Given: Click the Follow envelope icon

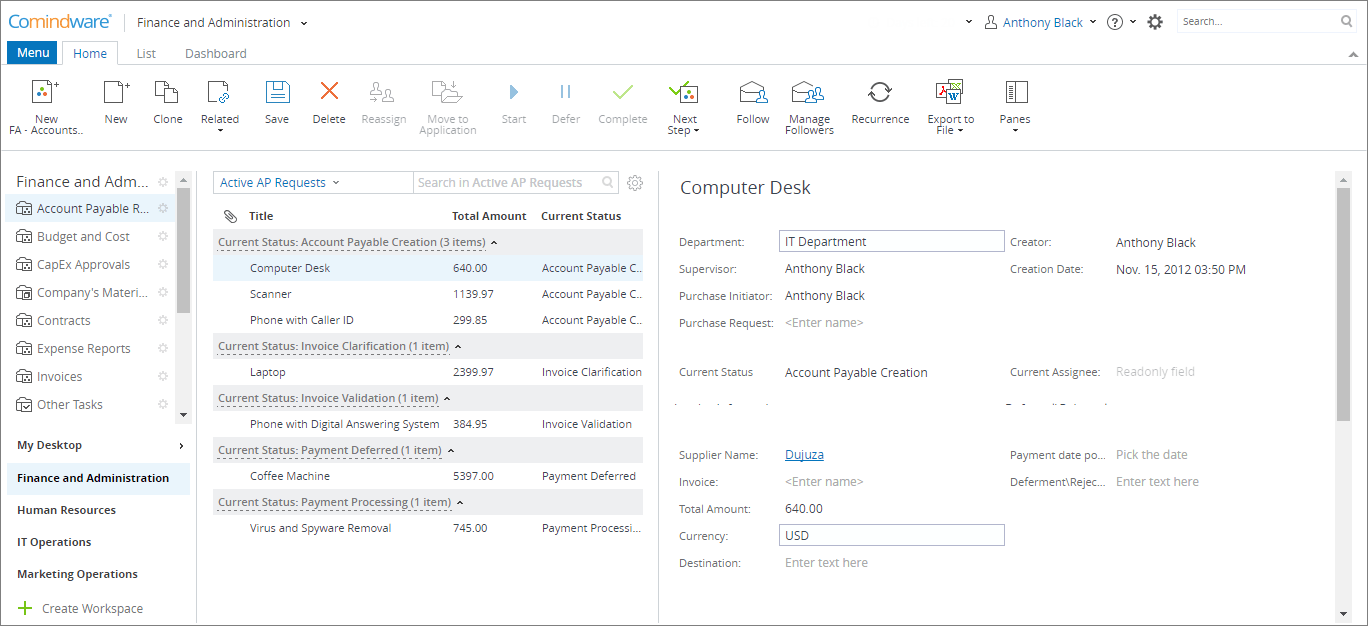Looking at the screenshot, I should (x=752, y=93).
